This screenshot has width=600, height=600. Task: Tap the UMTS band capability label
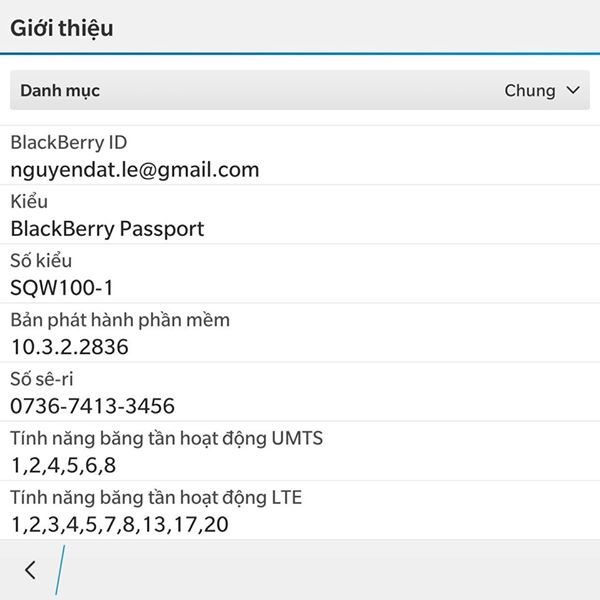pos(166,439)
